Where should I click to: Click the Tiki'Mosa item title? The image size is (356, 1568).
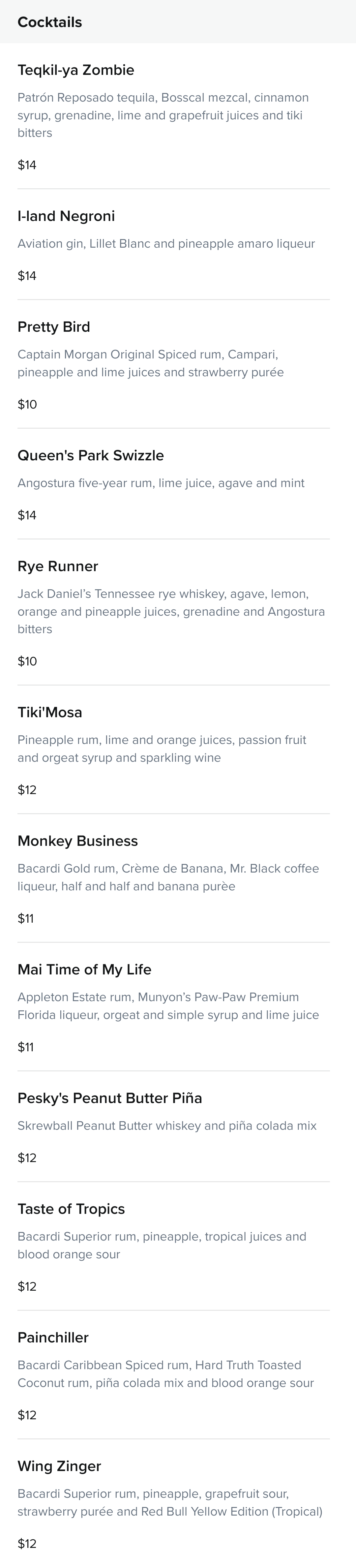(x=50, y=712)
